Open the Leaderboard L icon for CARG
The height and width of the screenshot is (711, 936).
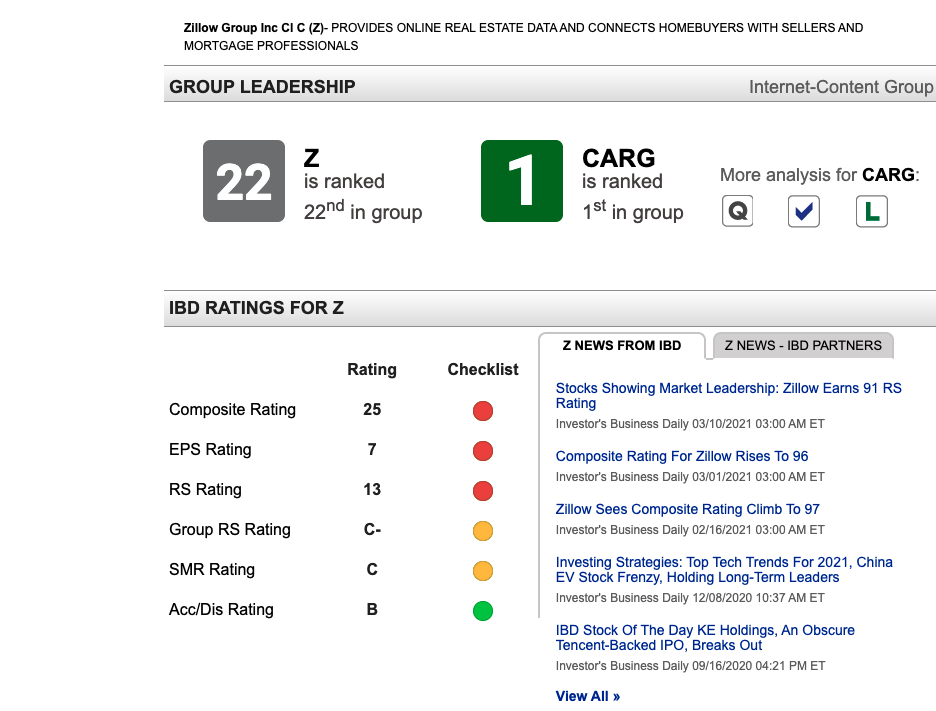pyautogui.click(x=872, y=211)
